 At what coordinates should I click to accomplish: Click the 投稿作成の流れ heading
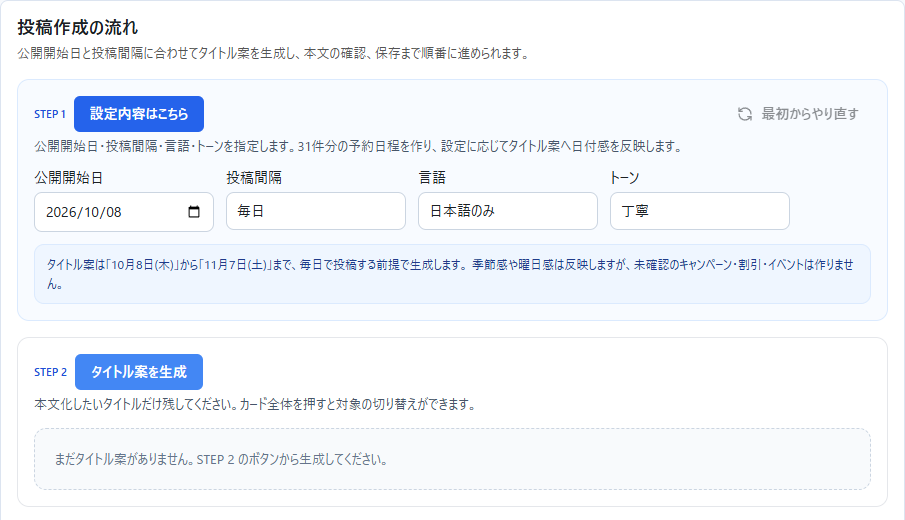click(77, 27)
